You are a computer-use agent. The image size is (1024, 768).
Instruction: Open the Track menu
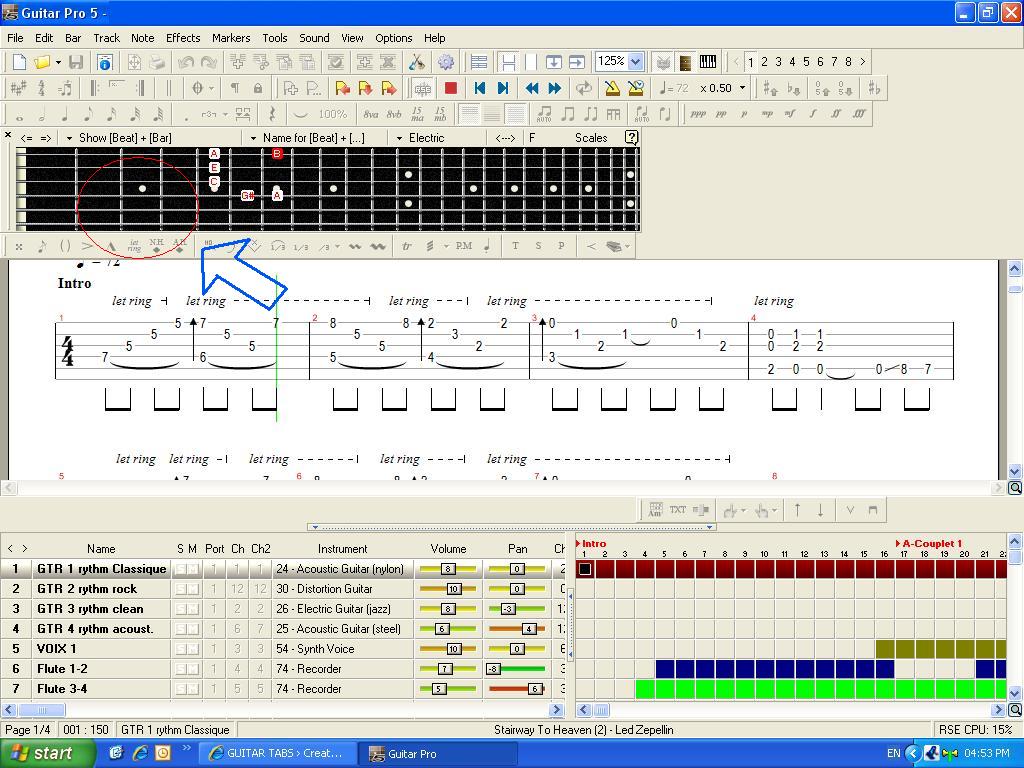click(106, 37)
